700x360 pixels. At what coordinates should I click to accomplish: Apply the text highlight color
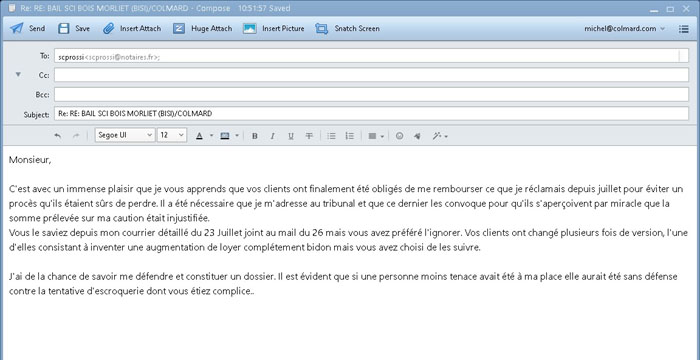pos(225,136)
